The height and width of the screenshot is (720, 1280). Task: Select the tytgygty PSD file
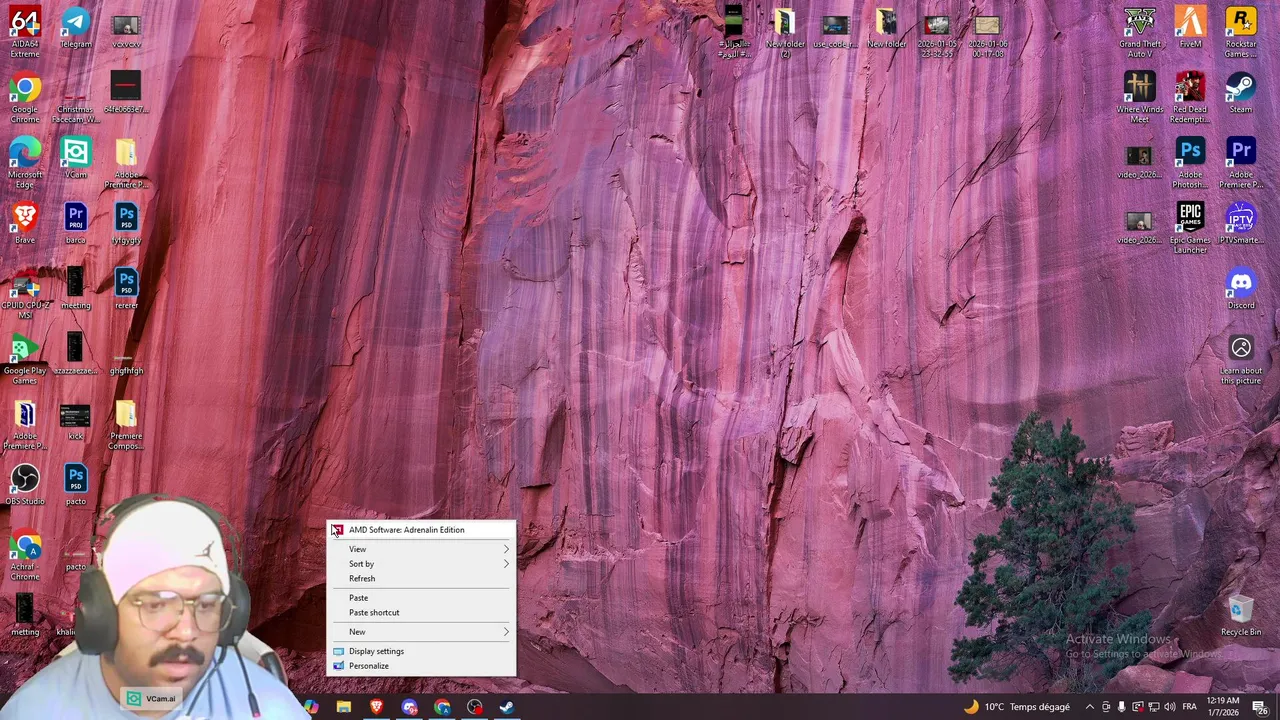pyautogui.click(x=126, y=223)
